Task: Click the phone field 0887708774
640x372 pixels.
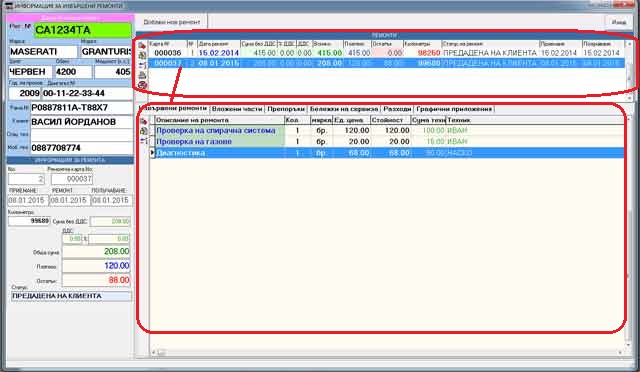Action: [82, 148]
